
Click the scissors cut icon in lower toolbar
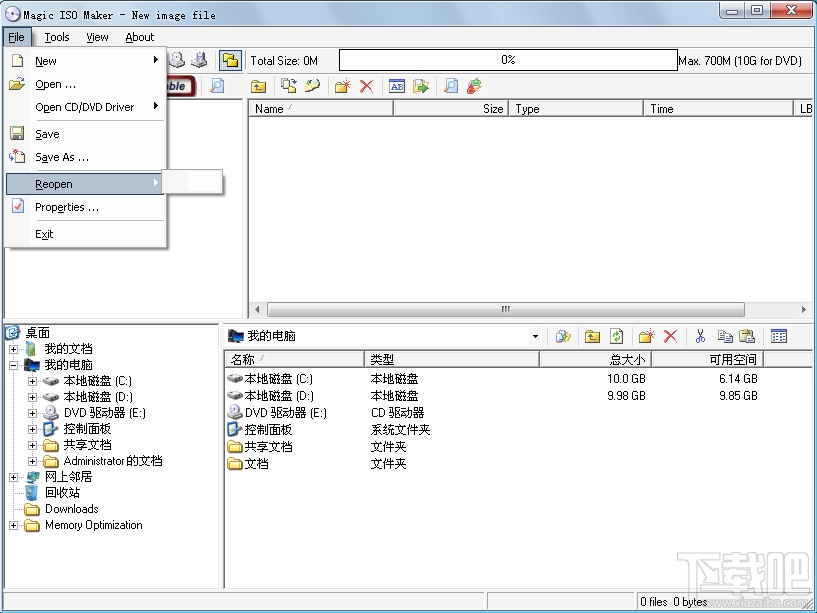[700, 336]
